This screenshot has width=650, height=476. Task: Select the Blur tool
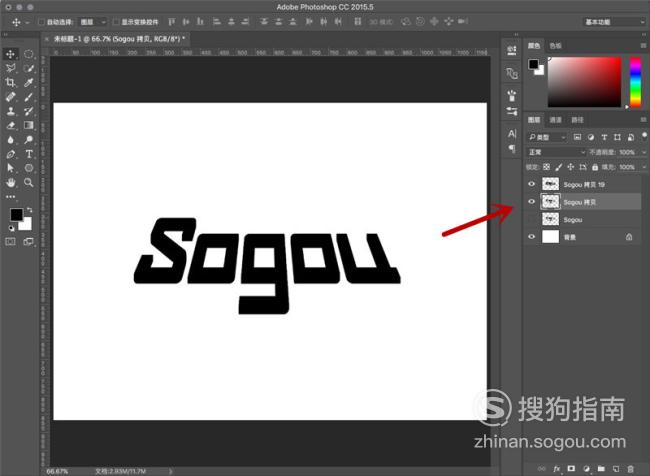(10, 140)
